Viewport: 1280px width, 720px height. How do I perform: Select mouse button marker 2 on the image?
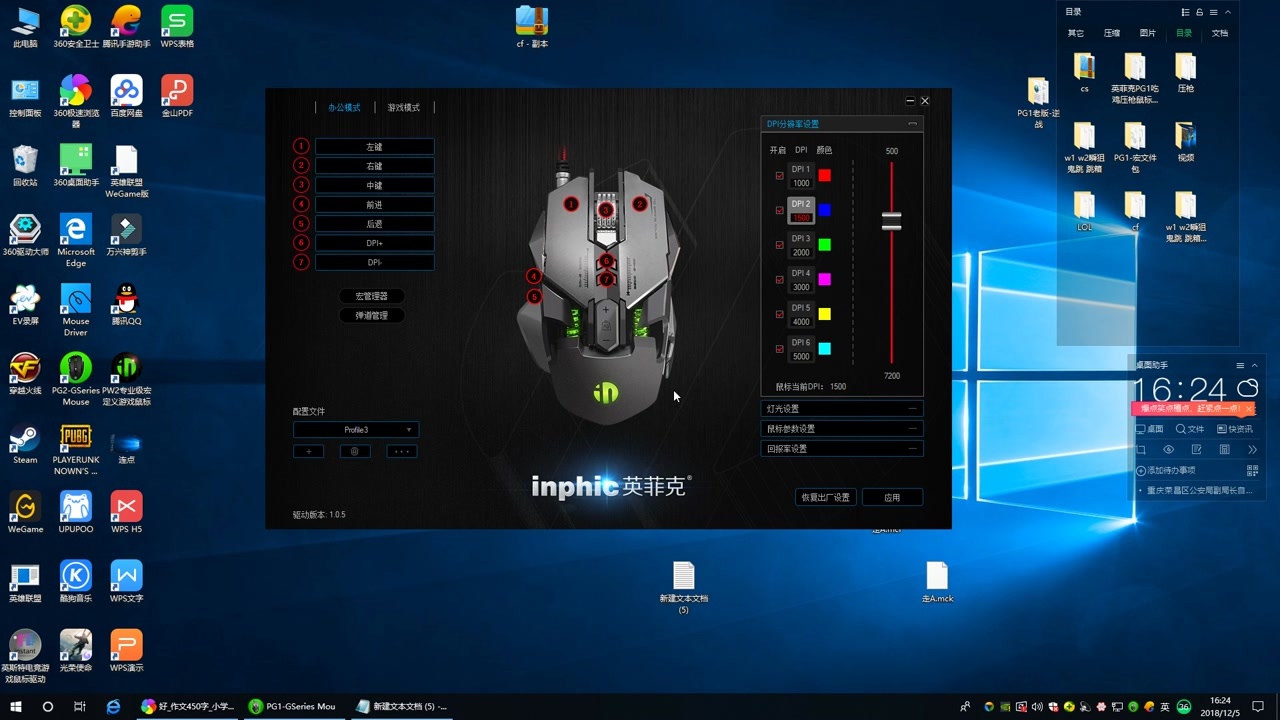(x=640, y=204)
